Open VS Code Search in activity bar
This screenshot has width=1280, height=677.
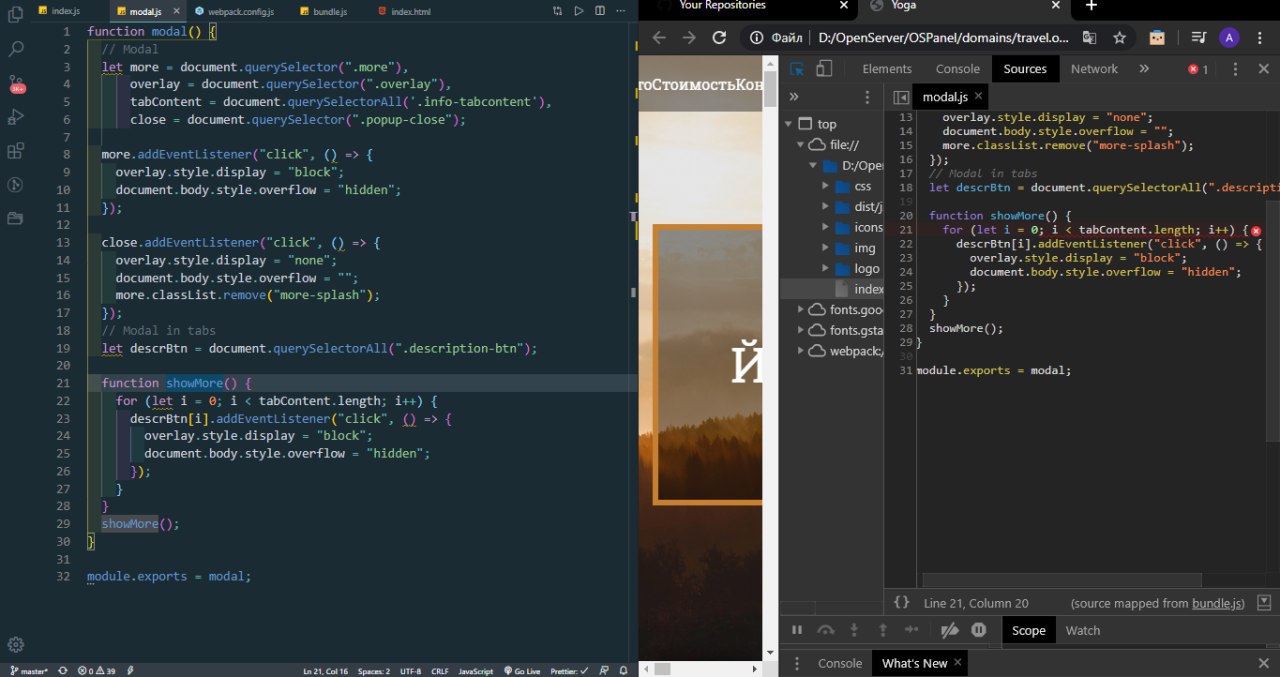16,48
